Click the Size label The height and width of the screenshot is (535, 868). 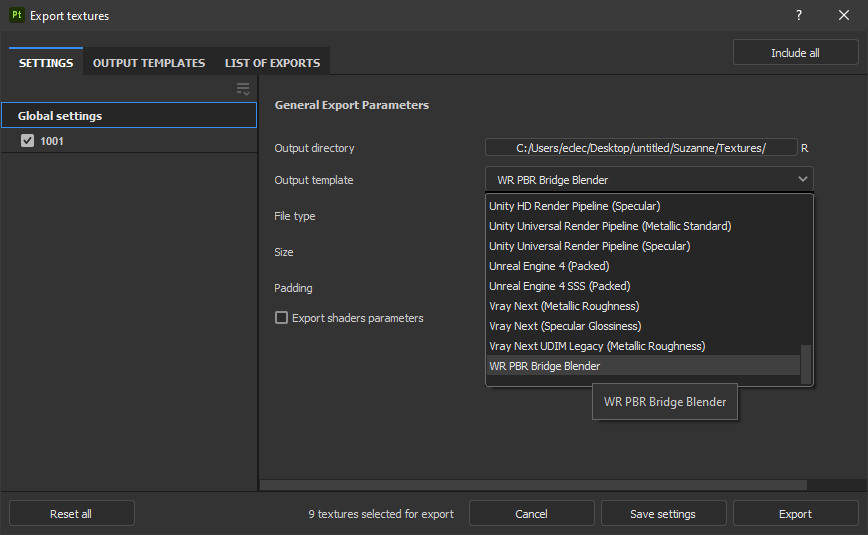pyautogui.click(x=283, y=252)
